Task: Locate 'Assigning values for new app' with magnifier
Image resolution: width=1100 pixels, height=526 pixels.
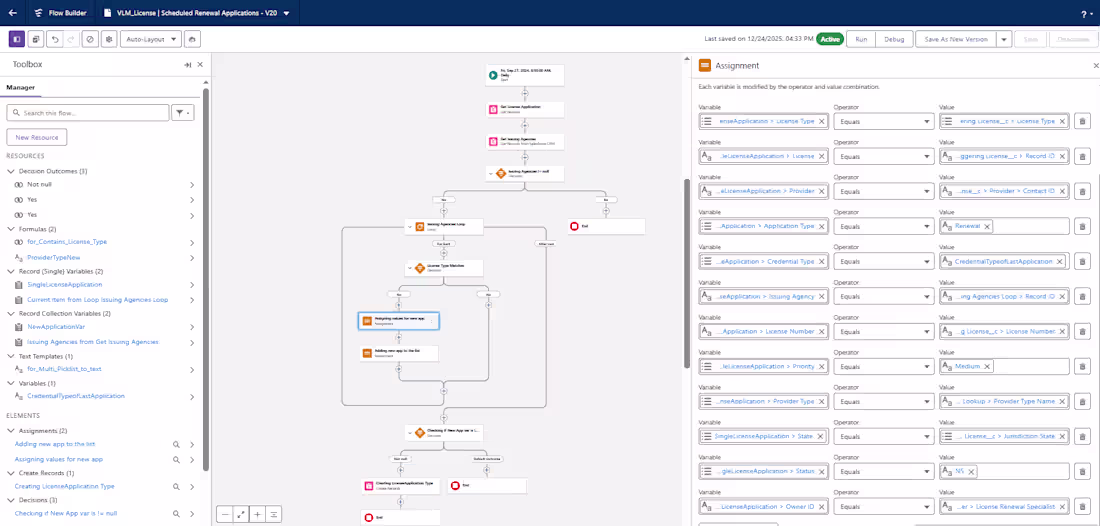Action: point(177,459)
